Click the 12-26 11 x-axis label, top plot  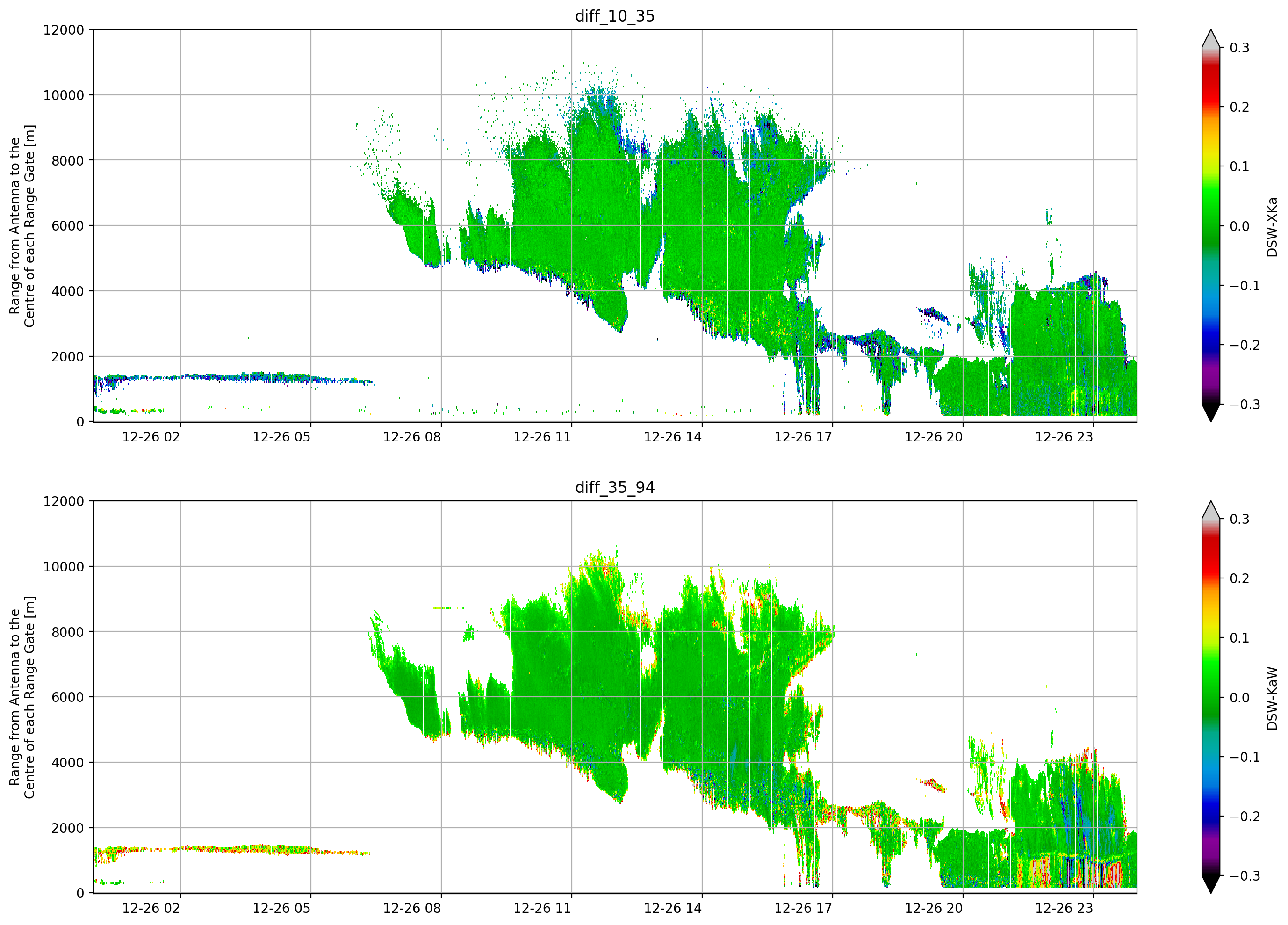(x=542, y=437)
